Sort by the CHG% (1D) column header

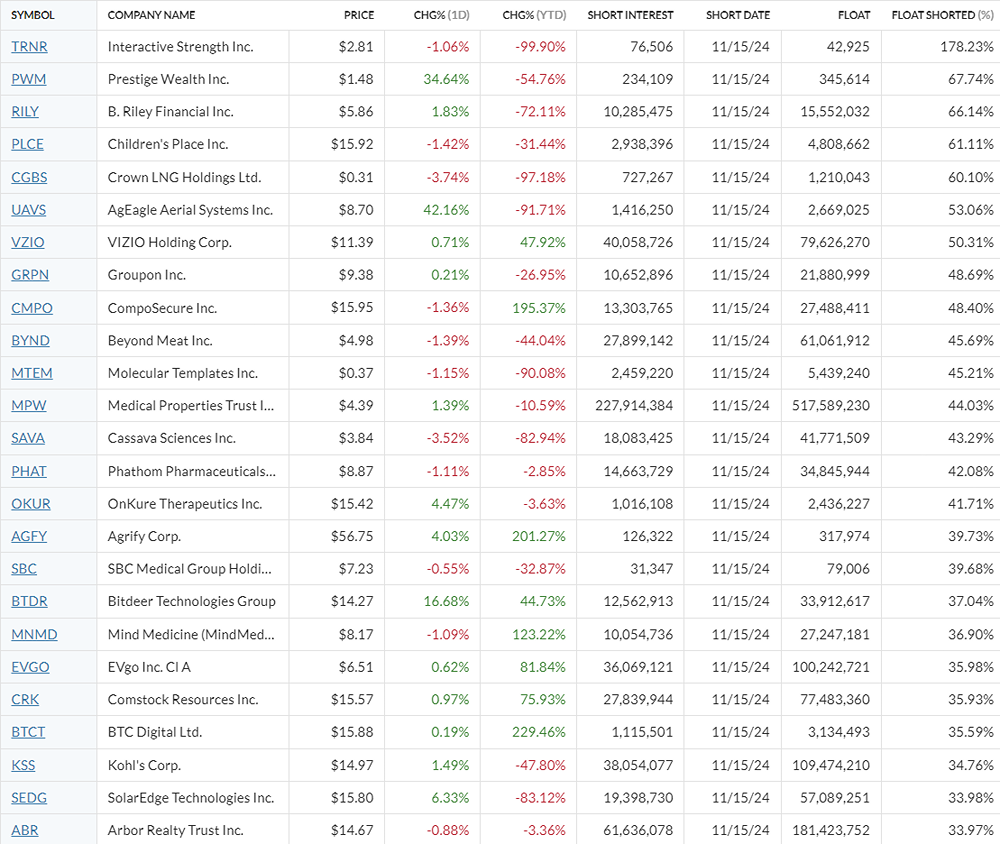pyautogui.click(x=441, y=15)
